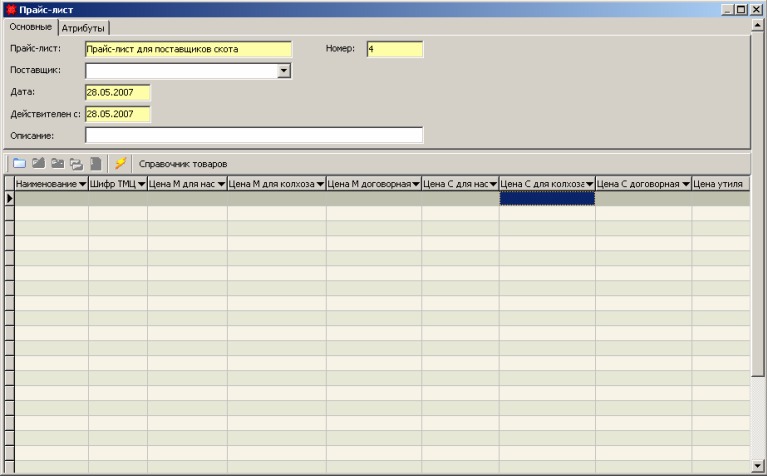Open the Поставщик combo box dropdown
The height and width of the screenshot is (476, 767).
(x=284, y=71)
